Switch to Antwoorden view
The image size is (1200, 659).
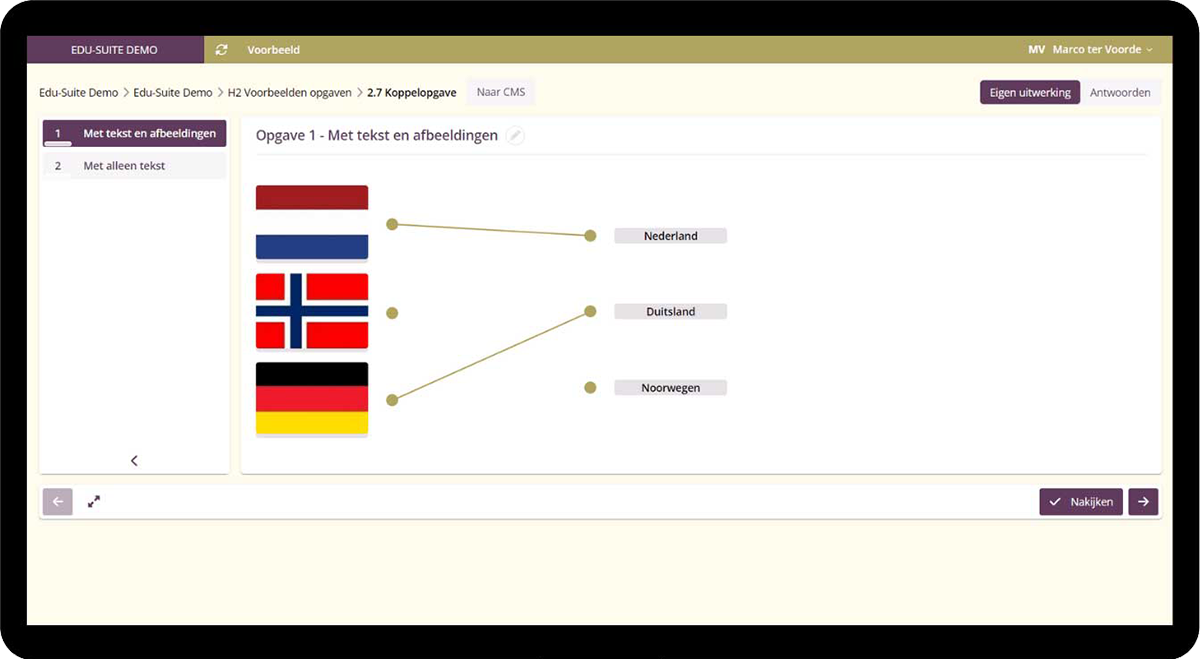[x=1120, y=93]
